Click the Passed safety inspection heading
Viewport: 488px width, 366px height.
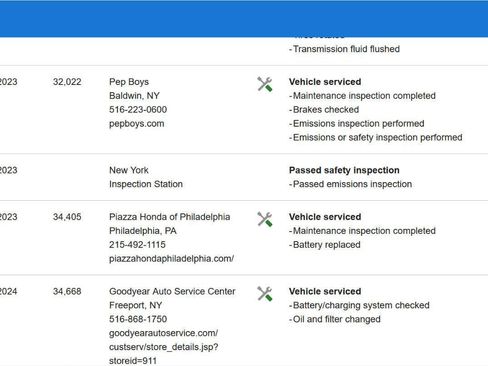344,170
